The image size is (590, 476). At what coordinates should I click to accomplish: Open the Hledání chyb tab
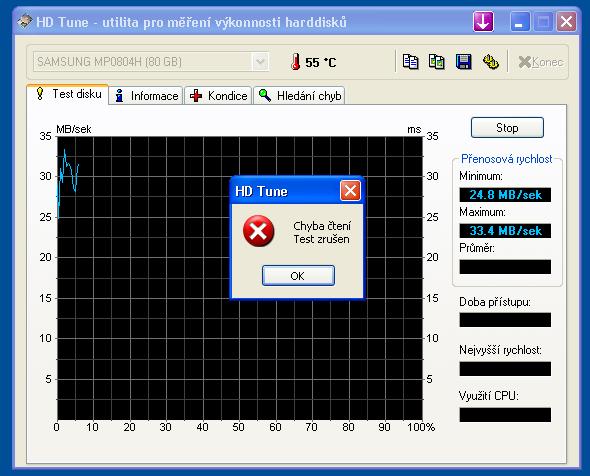click(300, 96)
